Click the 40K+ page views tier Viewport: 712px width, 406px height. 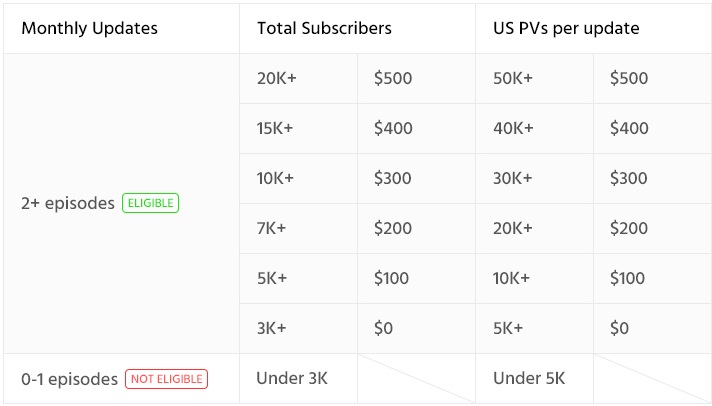(514, 128)
